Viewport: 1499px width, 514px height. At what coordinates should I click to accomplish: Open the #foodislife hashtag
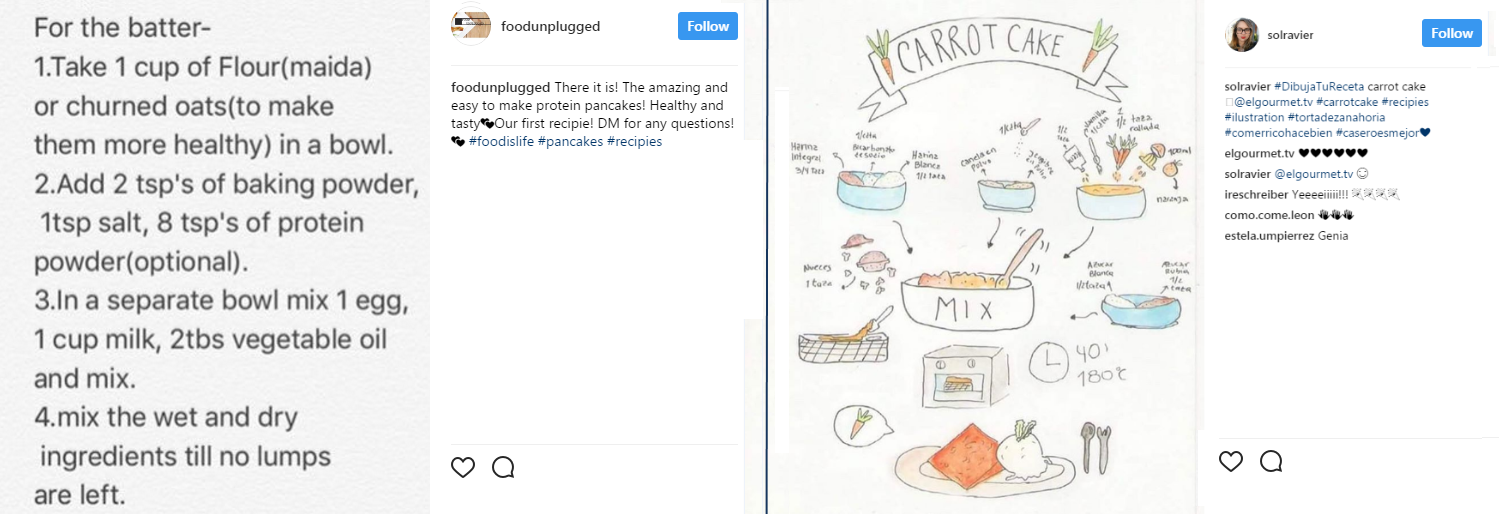click(501, 141)
